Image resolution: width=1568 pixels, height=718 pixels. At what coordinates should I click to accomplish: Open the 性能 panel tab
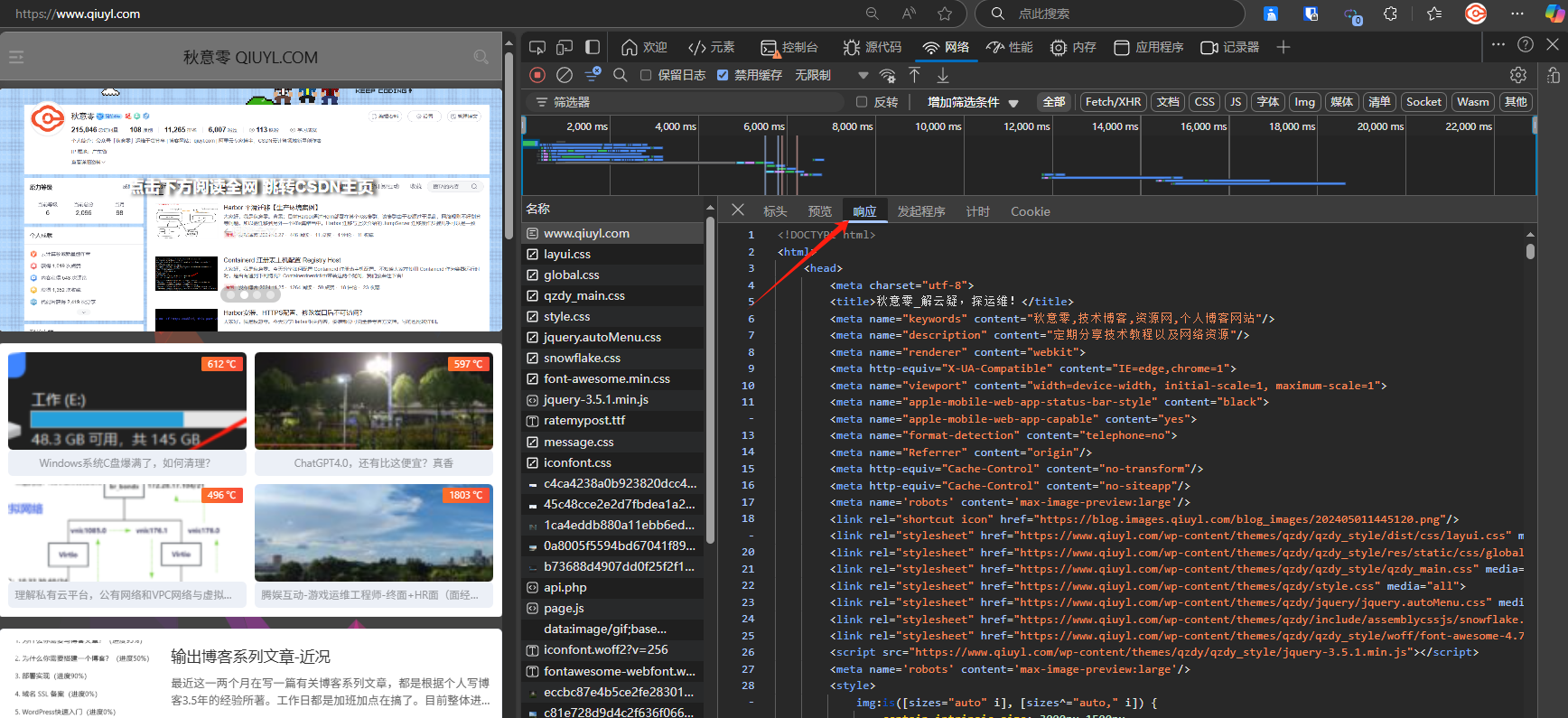click(1009, 47)
